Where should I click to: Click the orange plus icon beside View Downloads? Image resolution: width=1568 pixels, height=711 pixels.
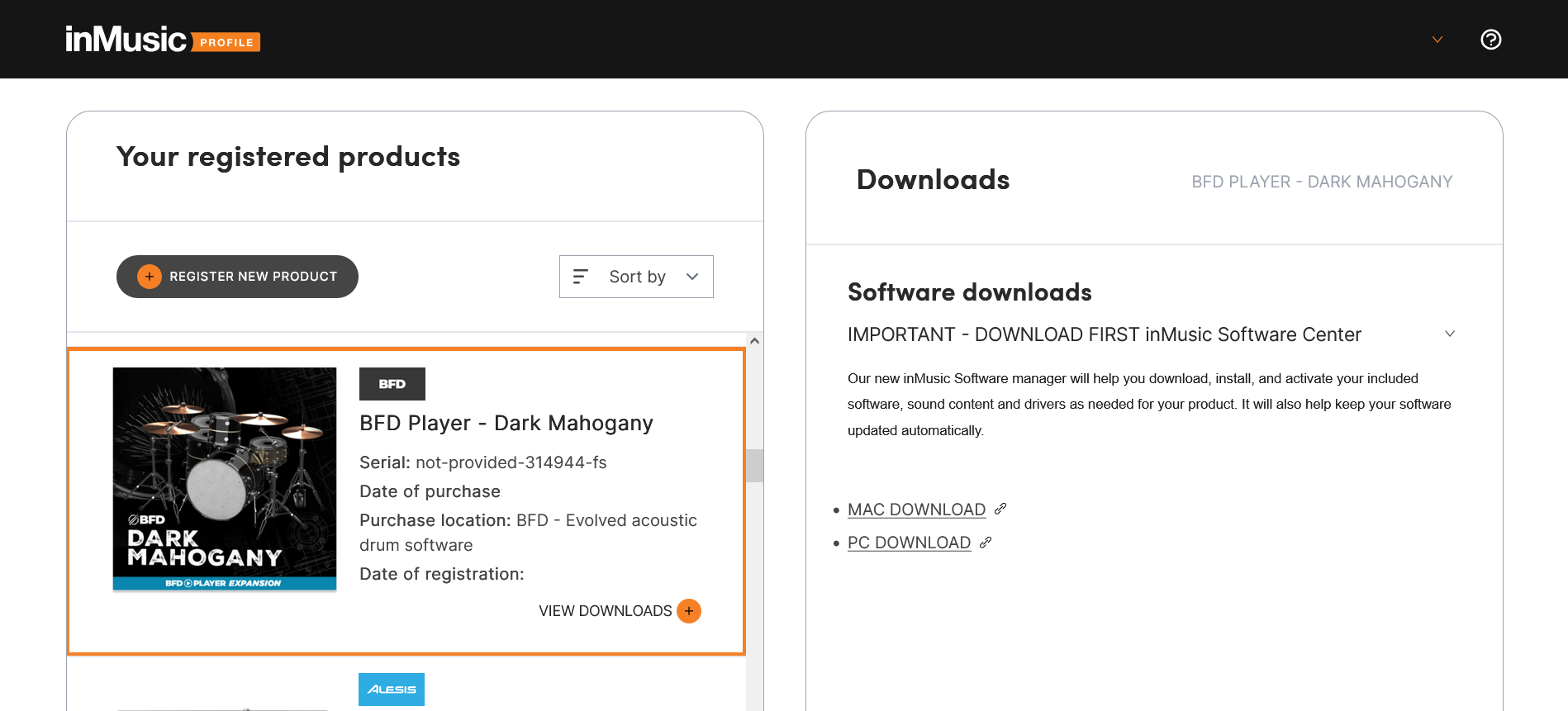[x=688, y=611]
